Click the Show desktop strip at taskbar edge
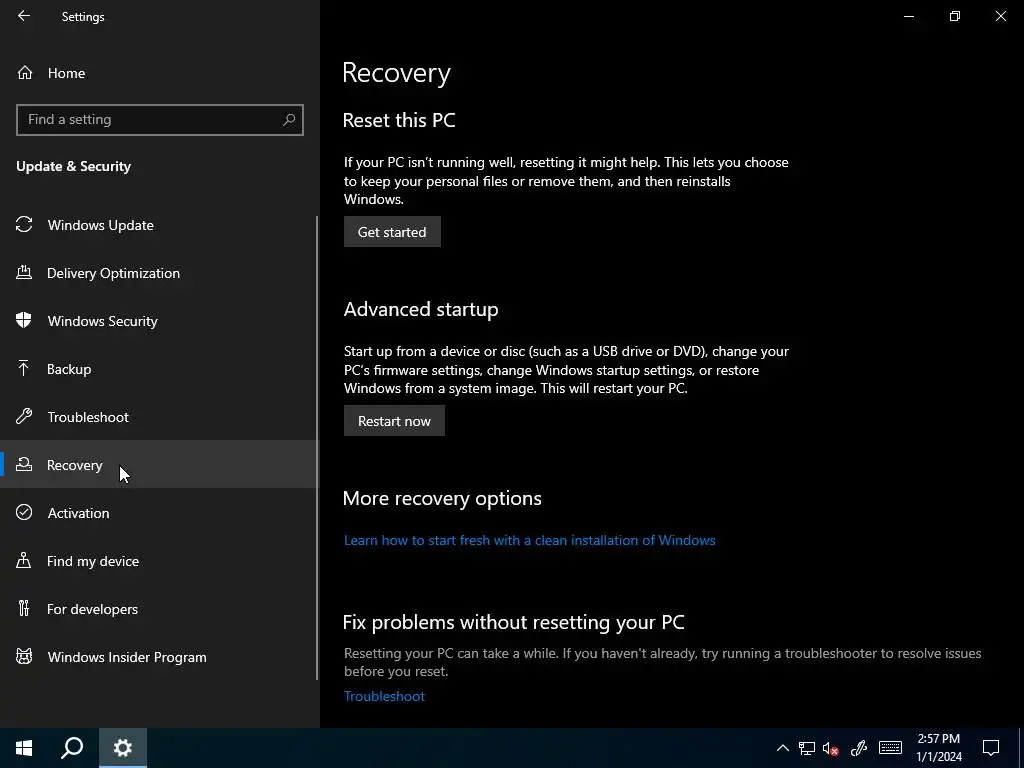This screenshot has width=1024, height=768. tap(1021, 748)
